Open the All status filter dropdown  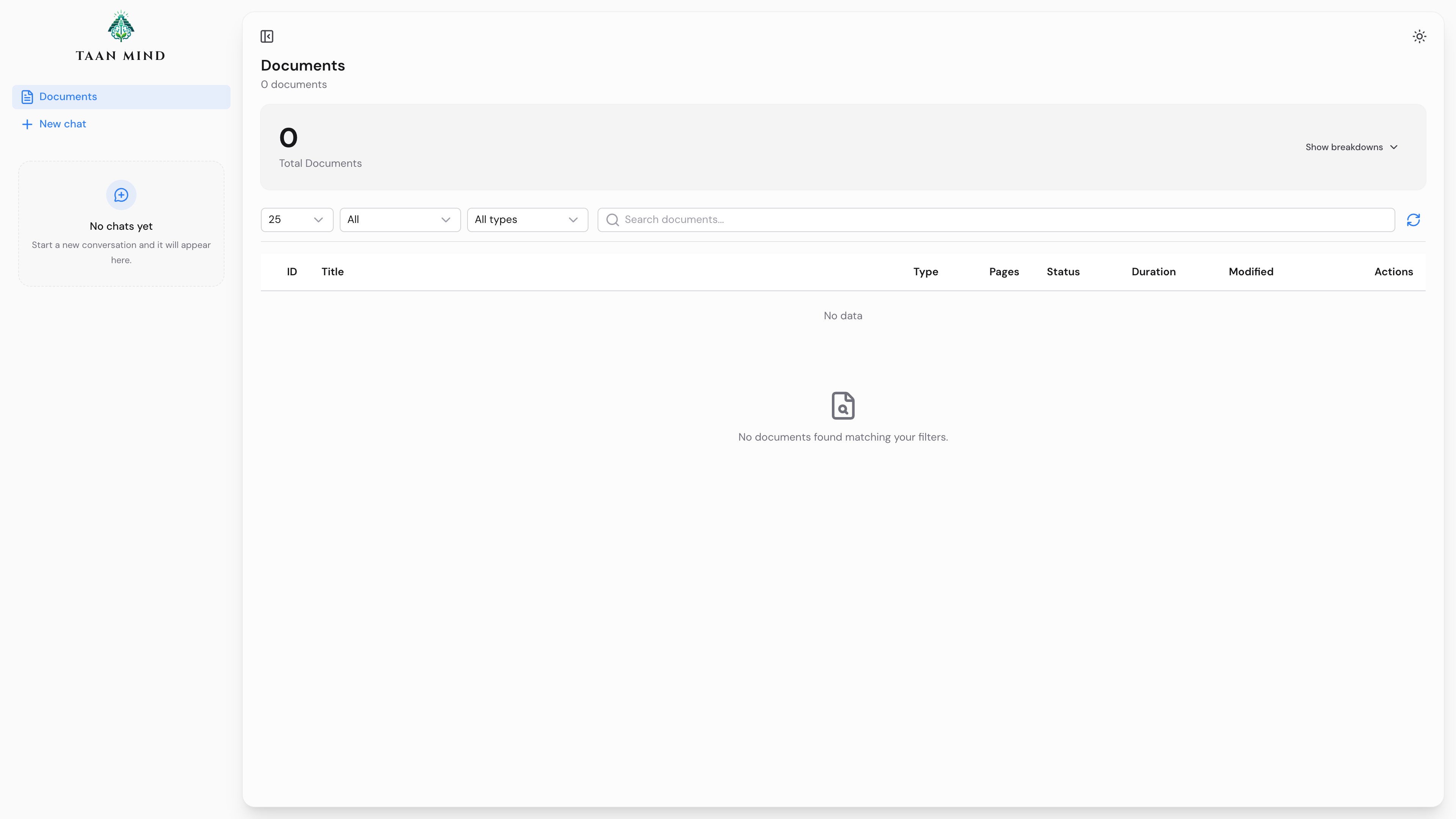(400, 220)
